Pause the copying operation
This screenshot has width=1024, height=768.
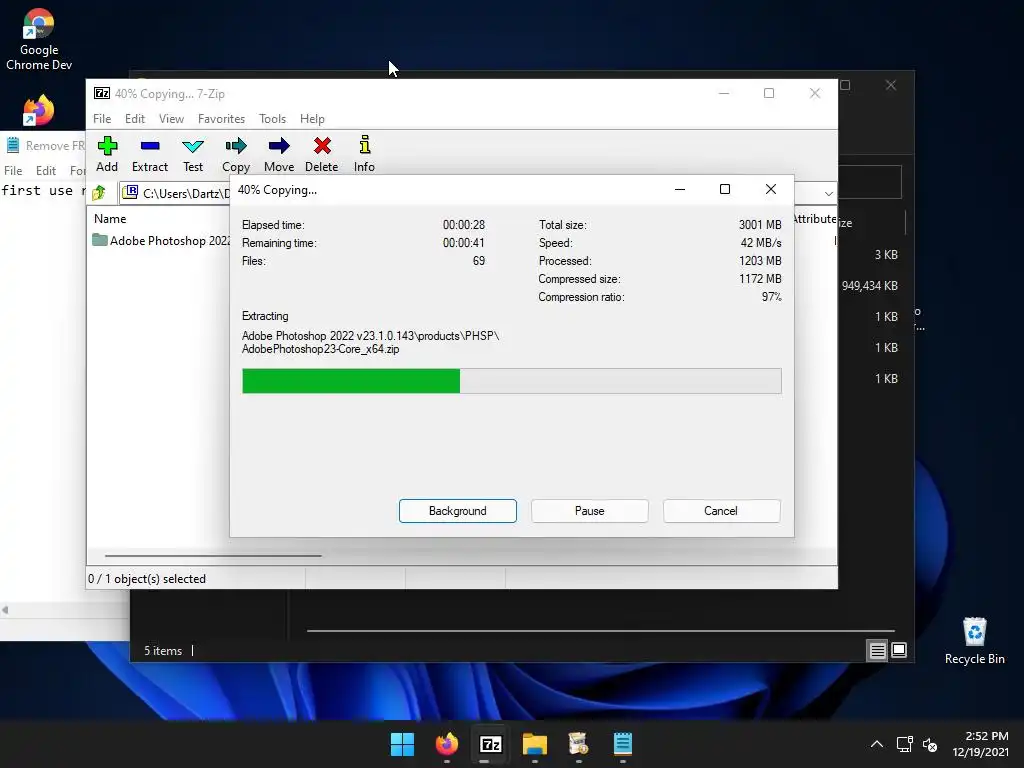tap(590, 511)
